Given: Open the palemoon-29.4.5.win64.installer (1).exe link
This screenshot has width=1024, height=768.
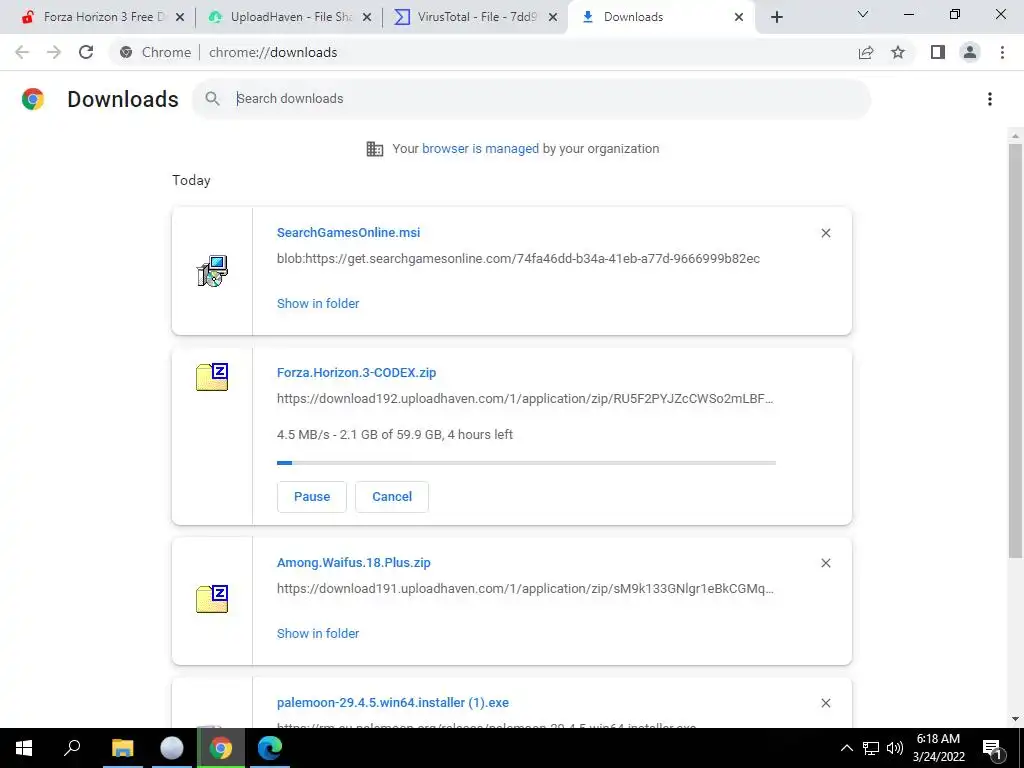Looking at the screenshot, I should (x=392, y=703).
